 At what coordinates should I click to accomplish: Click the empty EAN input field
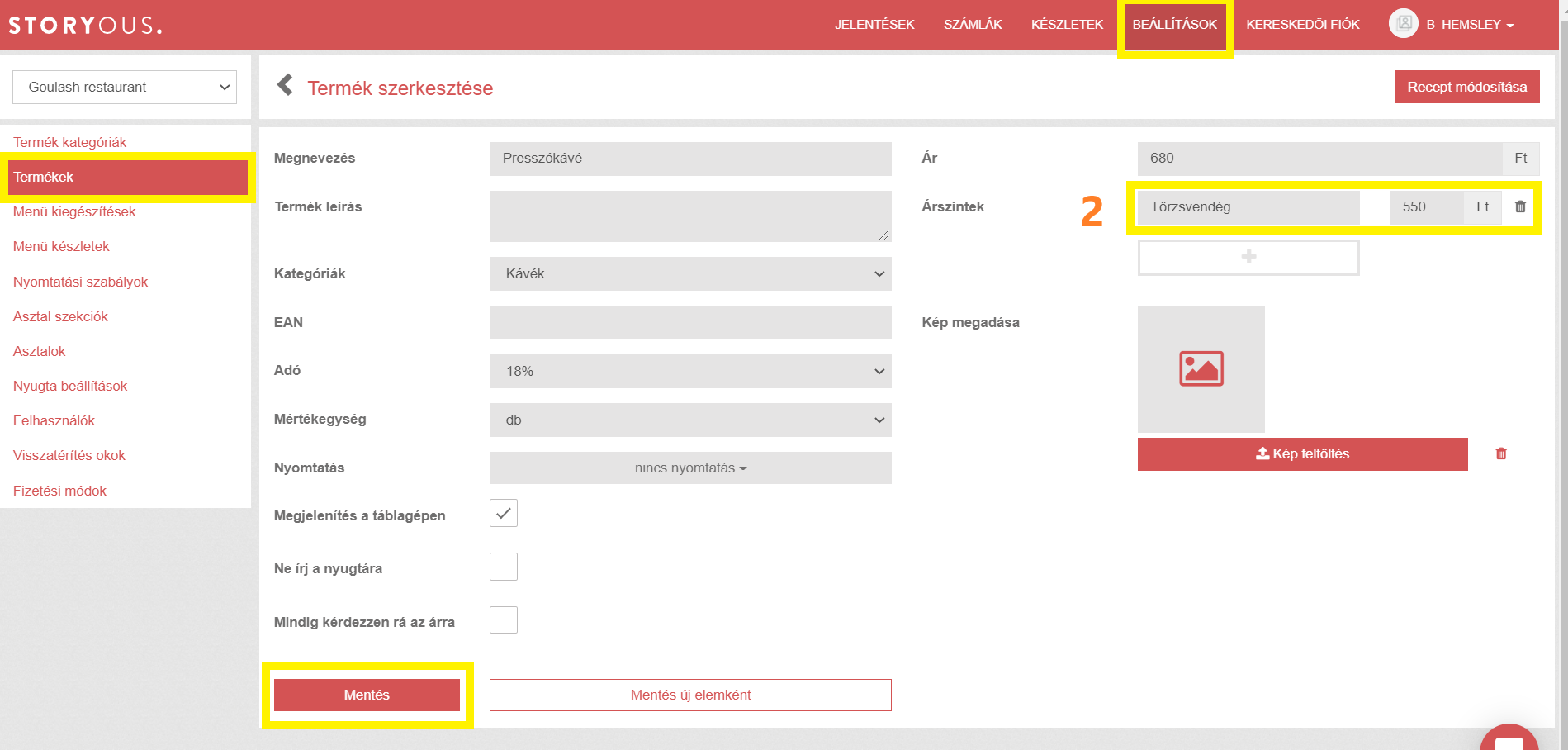click(690, 322)
